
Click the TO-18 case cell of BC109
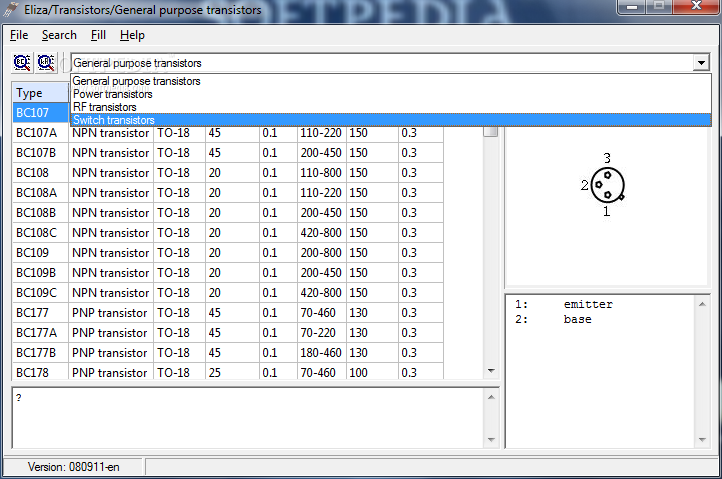coord(179,253)
